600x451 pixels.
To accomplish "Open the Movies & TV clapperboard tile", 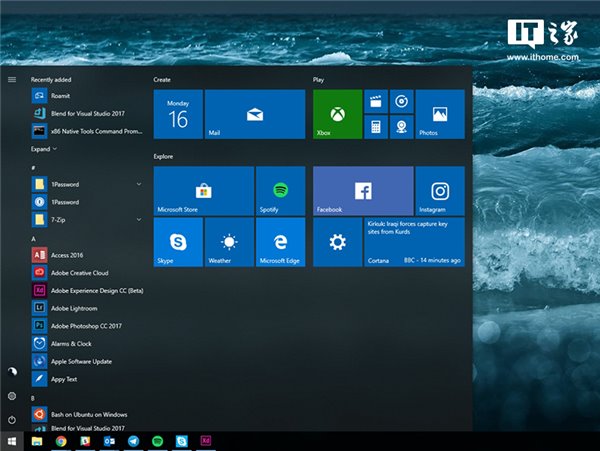I will coord(376,101).
